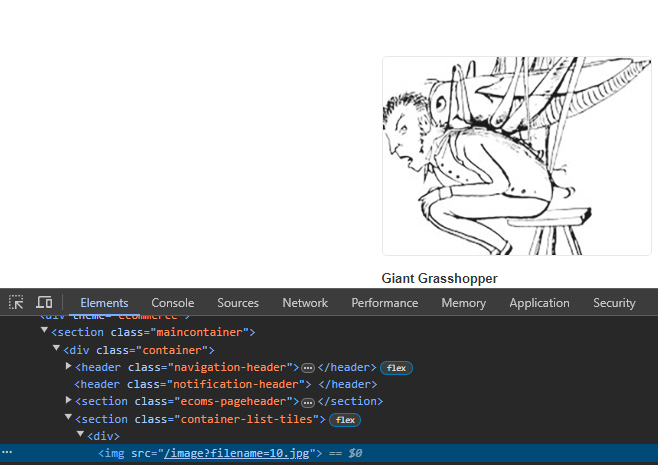Follow the /image?filename=10.jpg link
The image size is (658, 465).
(237, 453)
